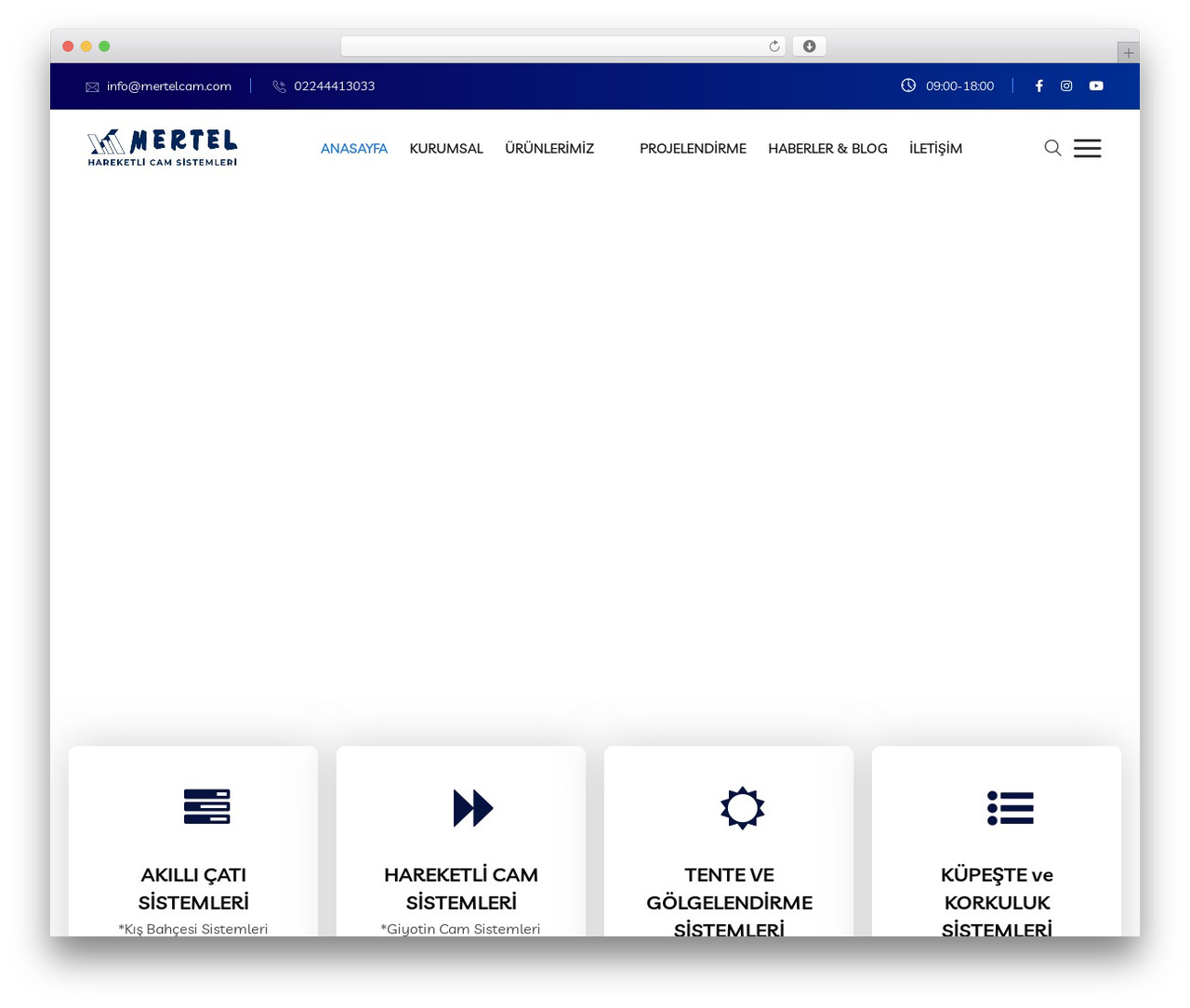
Task: Click the *Kış Bahçesi Sistemleri text
Action: click(x=193, y=928)
